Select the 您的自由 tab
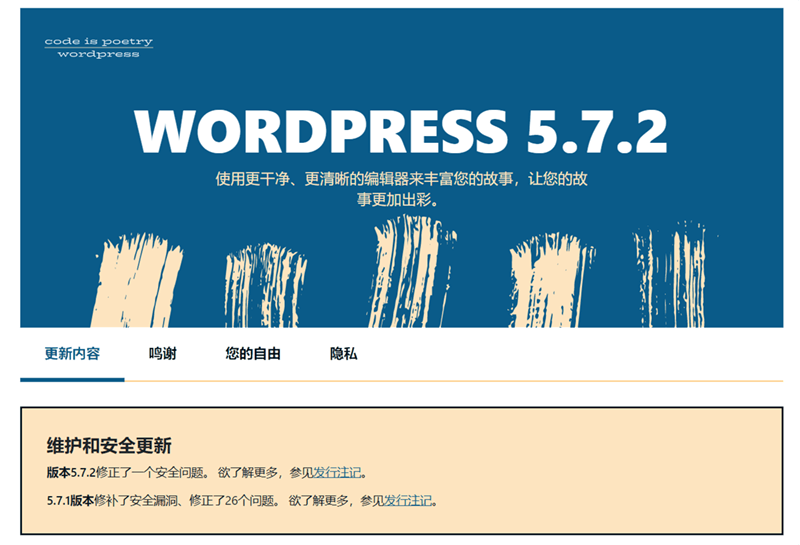 tap(253, 354)
